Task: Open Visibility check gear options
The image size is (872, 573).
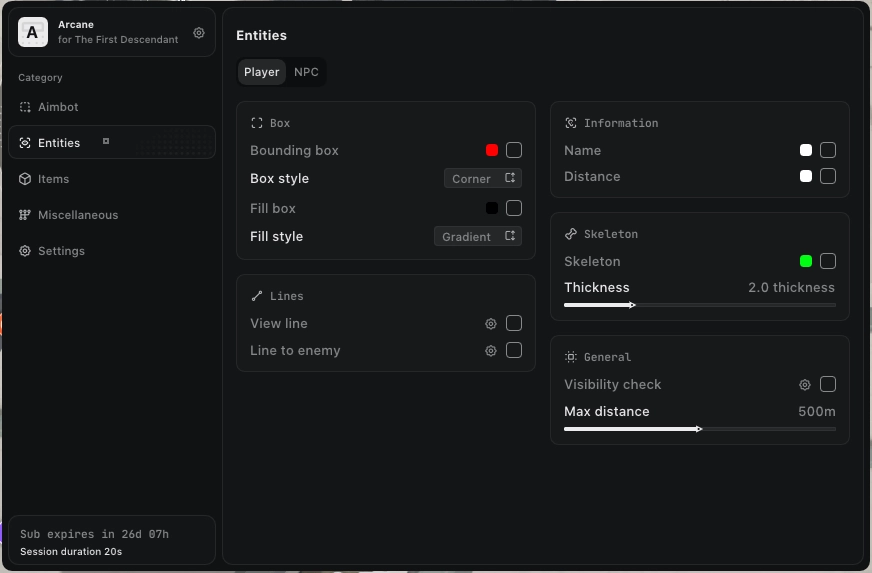Action: 805,384
